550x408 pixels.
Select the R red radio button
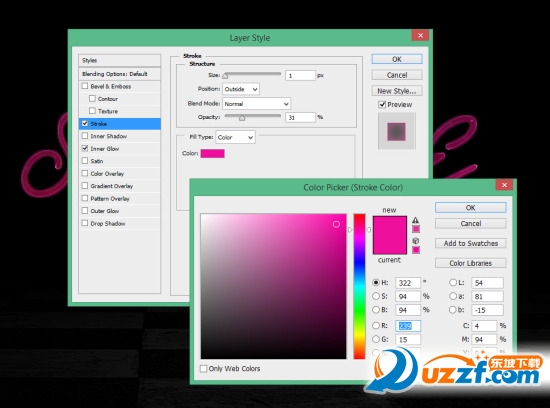pyautogui.click(x=376, y=326)
